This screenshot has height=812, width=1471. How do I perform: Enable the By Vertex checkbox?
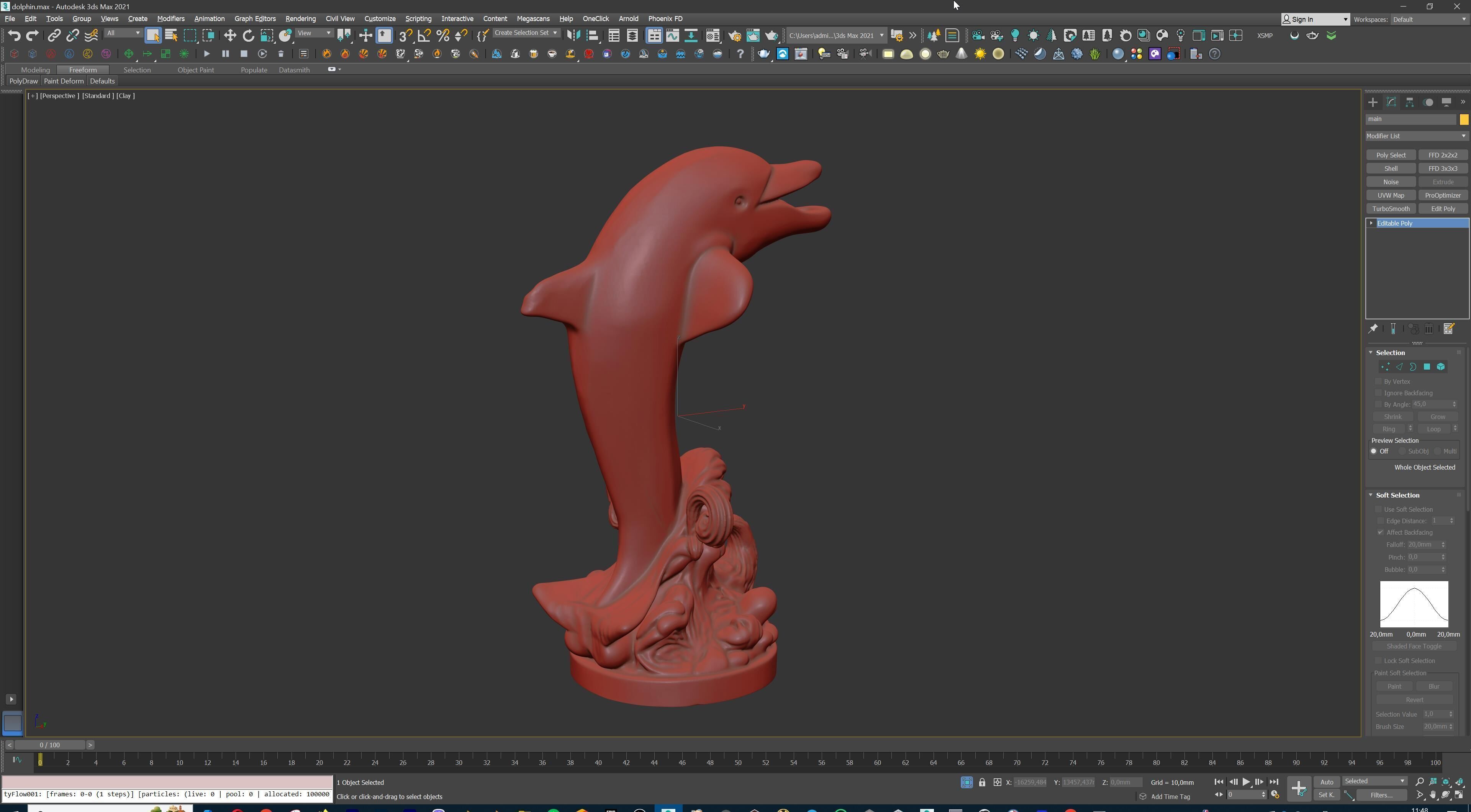[1379, 381]
